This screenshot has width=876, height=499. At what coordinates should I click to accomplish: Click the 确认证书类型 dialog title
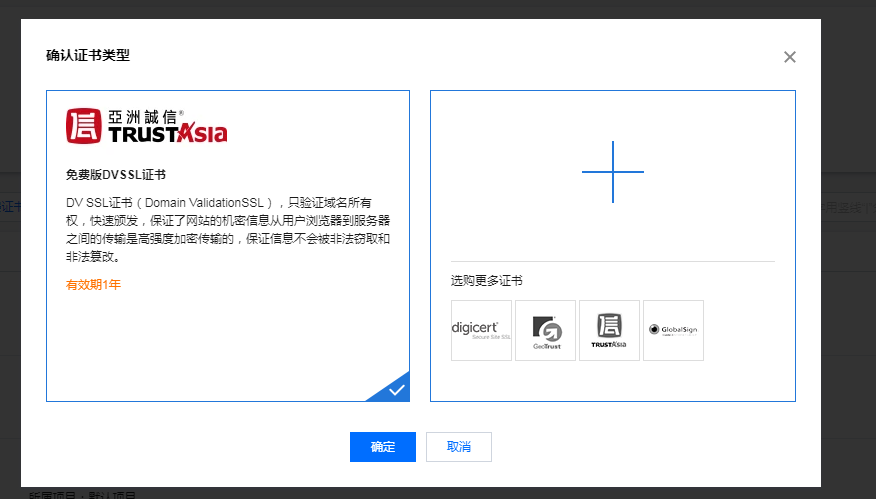coord(88,55)
